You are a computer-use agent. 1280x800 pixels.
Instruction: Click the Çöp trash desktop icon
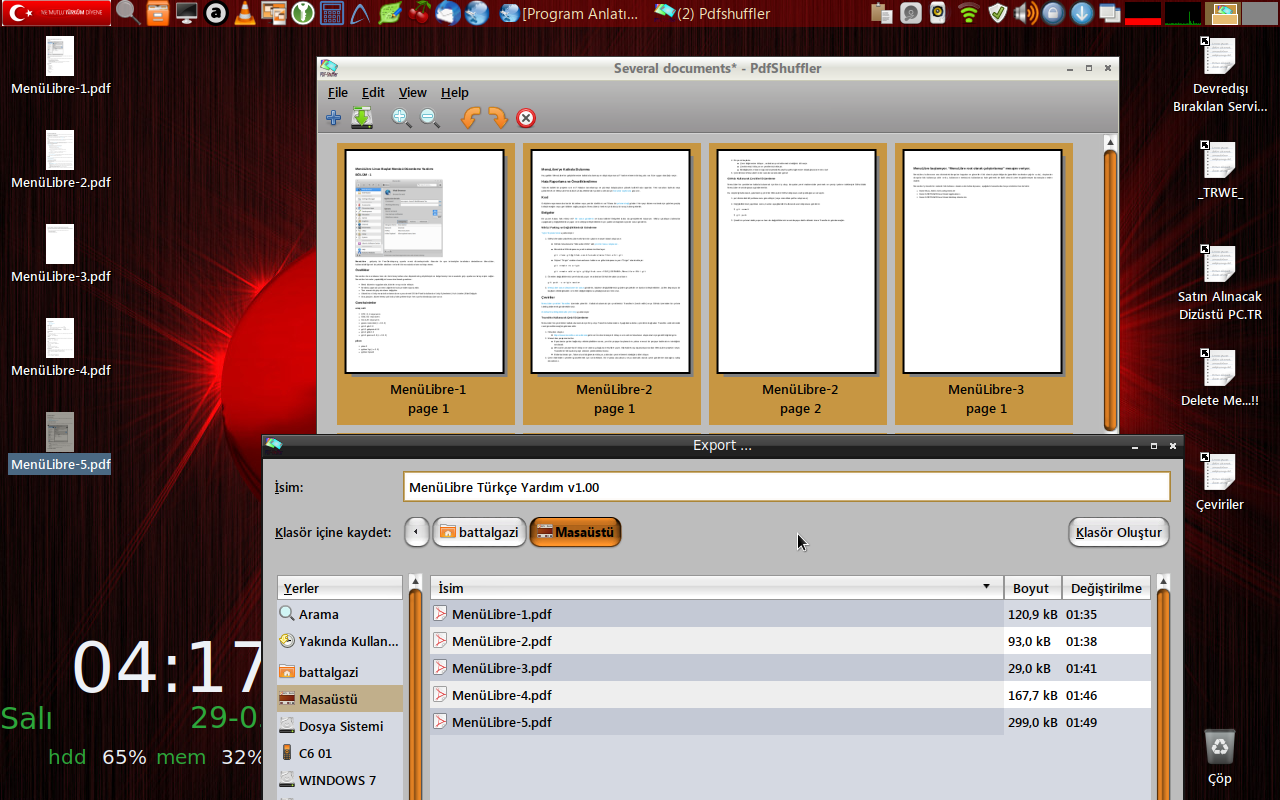(x=1220, y=757)
